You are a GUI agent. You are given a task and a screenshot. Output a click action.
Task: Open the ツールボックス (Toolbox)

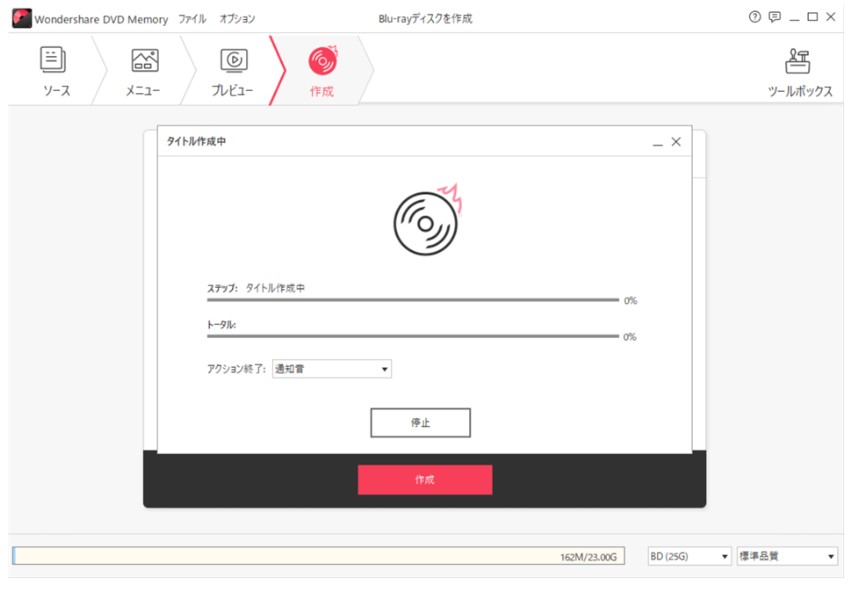[x=799, y=73]
